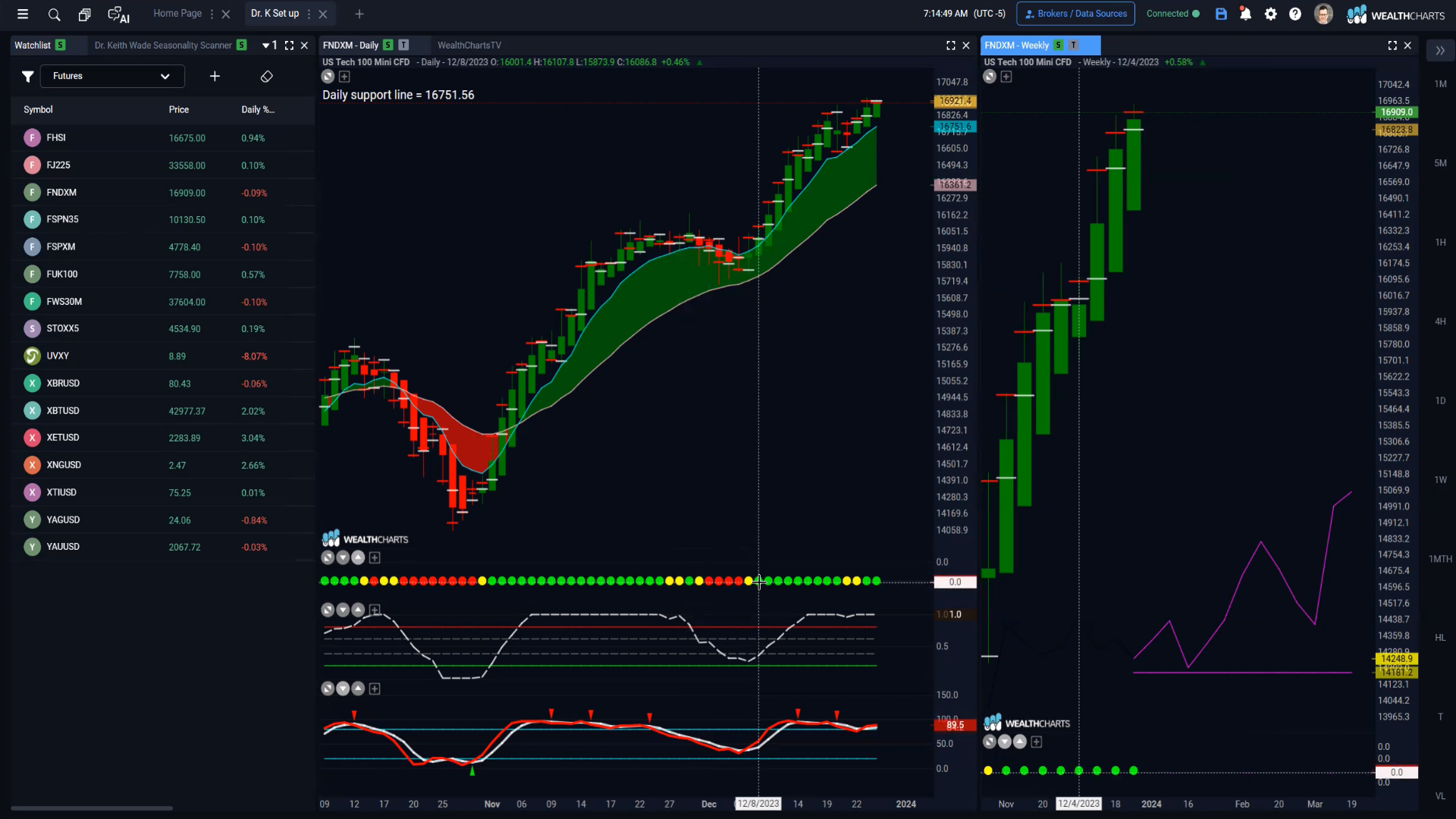Screen dimensions: 1456x819
Task: Select the 1MTH timeframe button
Action: pos(1440,559)
